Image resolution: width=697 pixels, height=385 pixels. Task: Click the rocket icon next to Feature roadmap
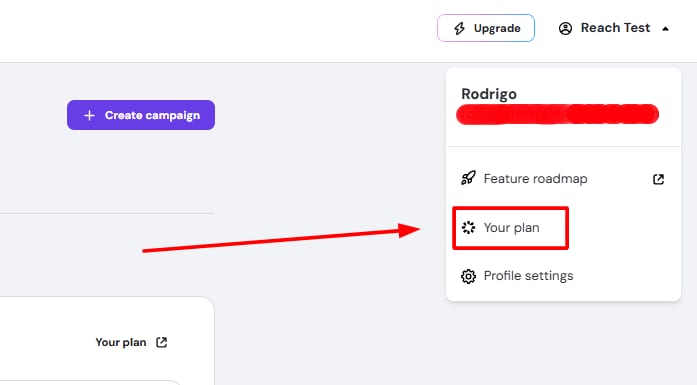coord(468,178)
